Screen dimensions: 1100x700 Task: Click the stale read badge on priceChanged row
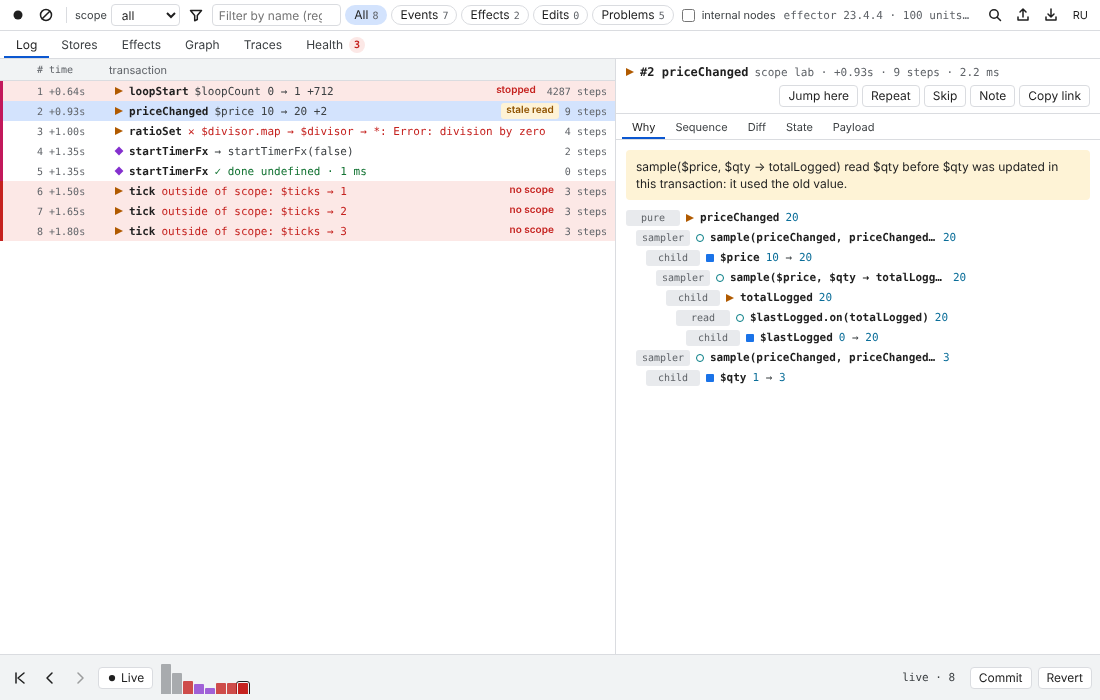pyautogui.click(x=530, y=110)
